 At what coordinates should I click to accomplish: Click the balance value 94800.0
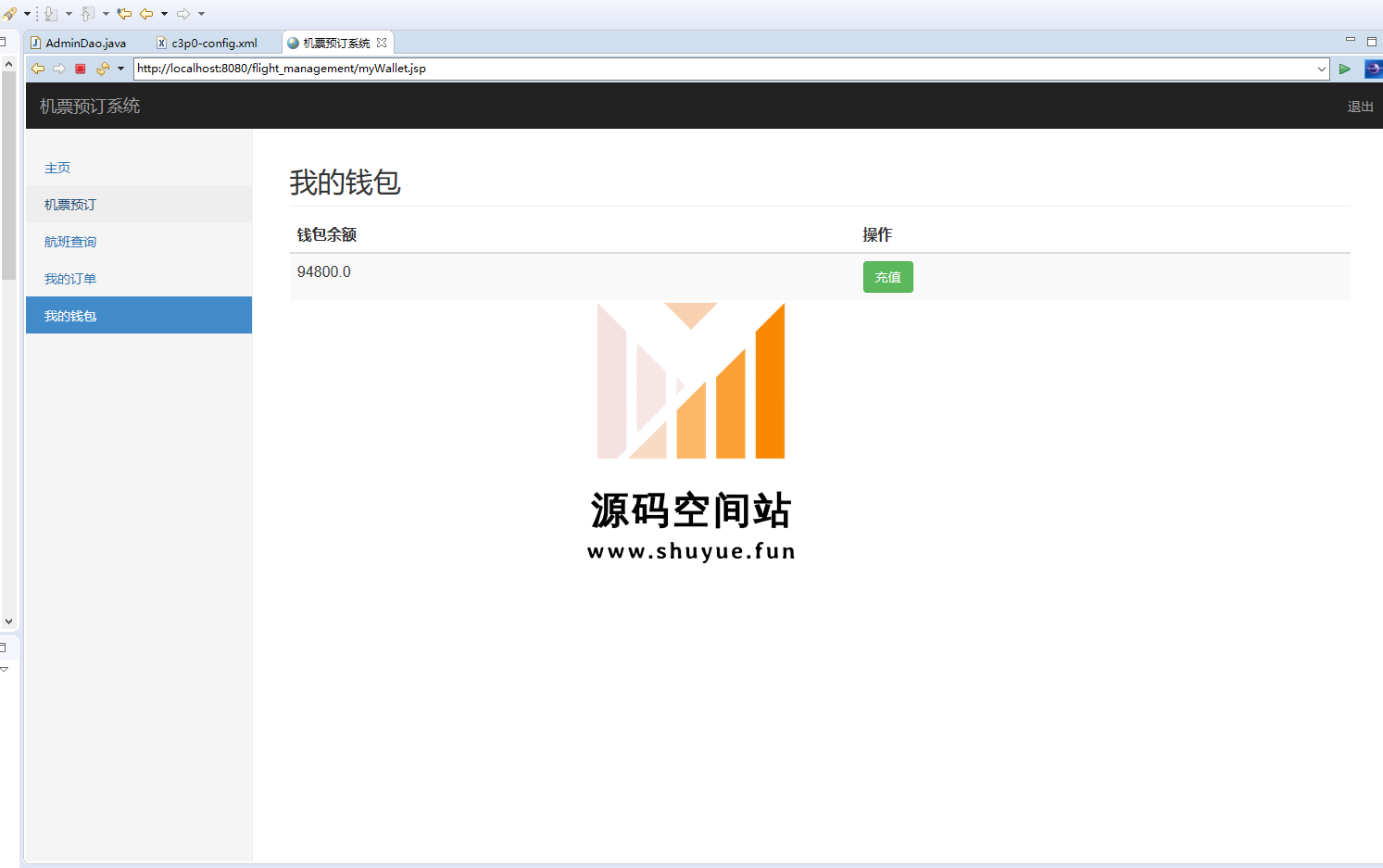(x=324, y=271)
